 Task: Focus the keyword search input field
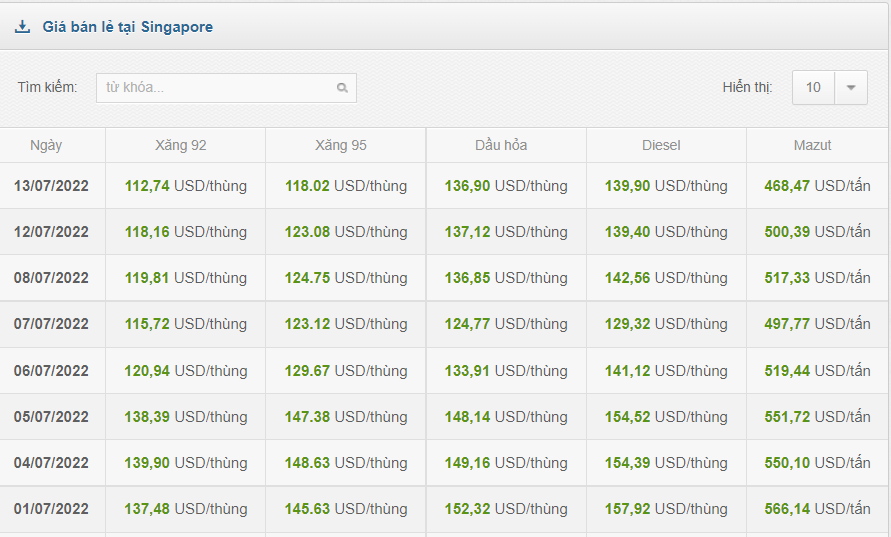coord(215,88)
